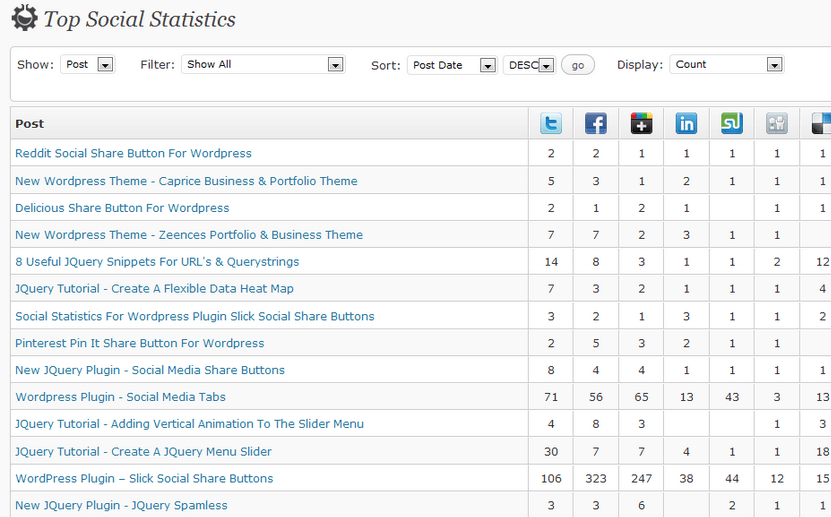The height and width of the screenshot is (517, 831).
Task: Expand the Filter Show All dropdown
Action: pos(263,64)
